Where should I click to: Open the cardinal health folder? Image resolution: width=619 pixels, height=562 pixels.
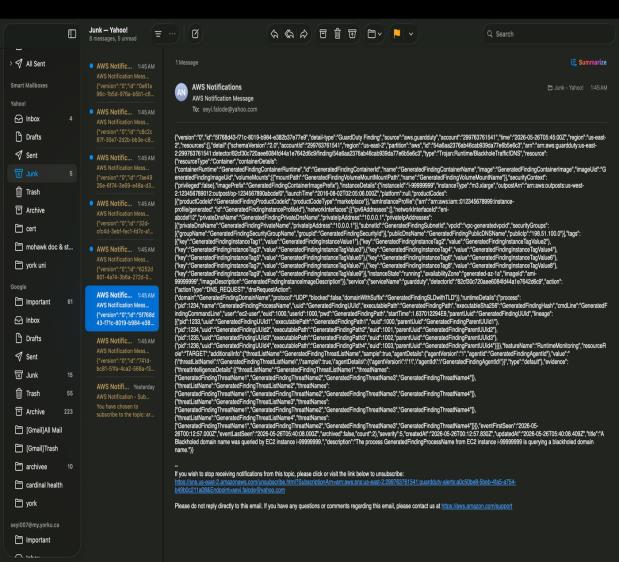(43, 485)
